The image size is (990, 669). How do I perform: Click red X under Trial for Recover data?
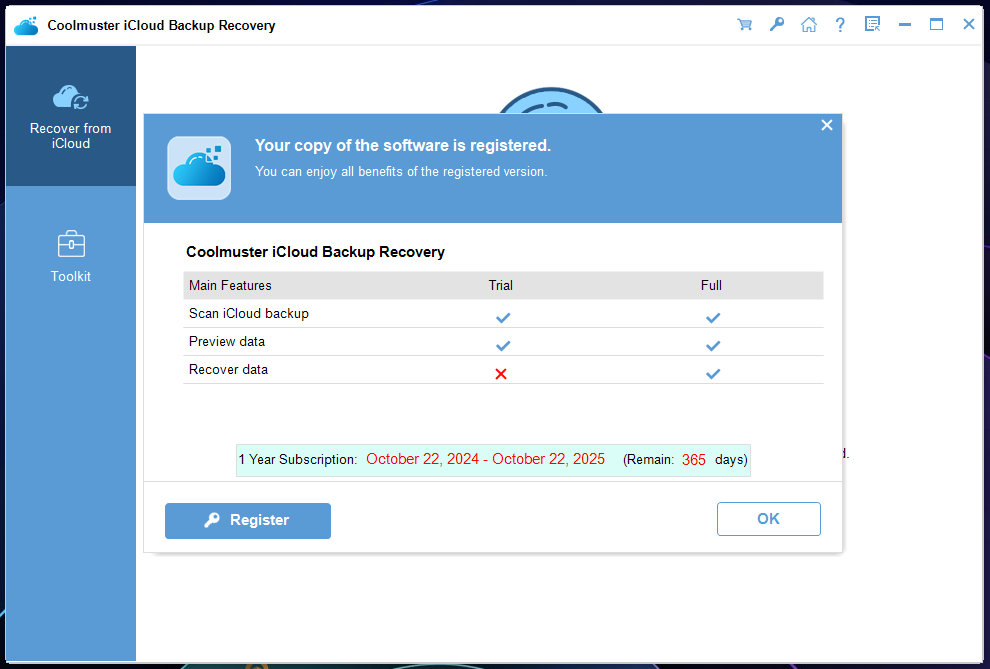[501, 373]
